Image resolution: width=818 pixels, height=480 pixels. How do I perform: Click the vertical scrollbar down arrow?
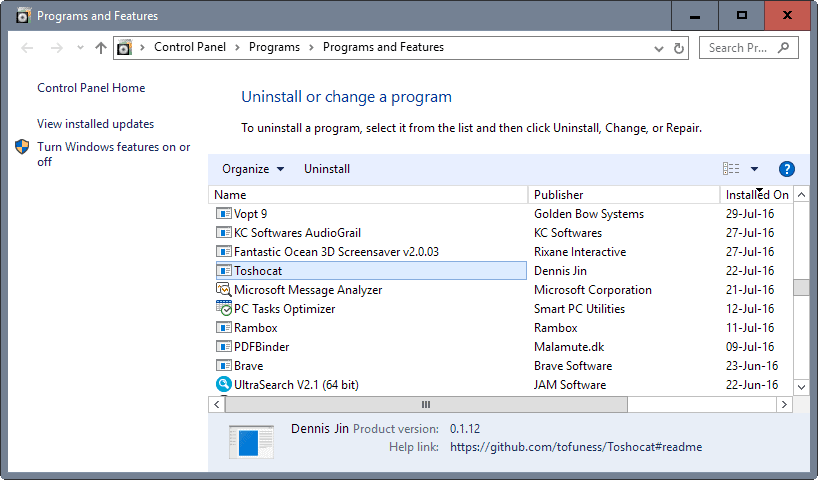[x=801, y=386]
